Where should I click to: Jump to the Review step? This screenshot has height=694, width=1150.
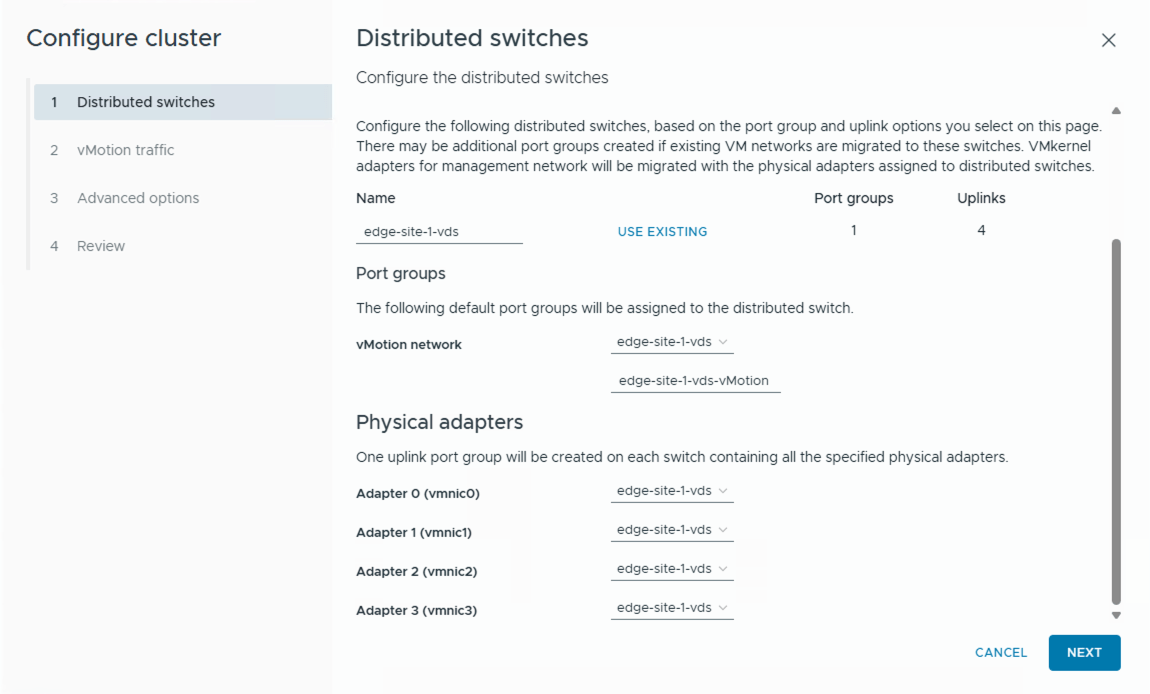tap(100, 245)
